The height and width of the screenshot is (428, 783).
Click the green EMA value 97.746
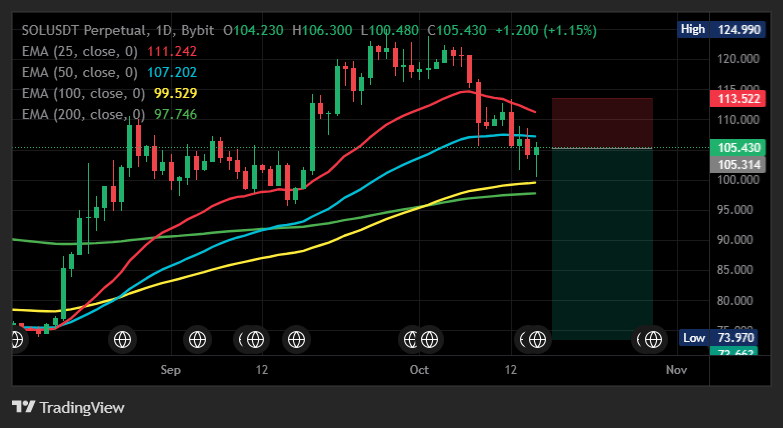point(175,114)
